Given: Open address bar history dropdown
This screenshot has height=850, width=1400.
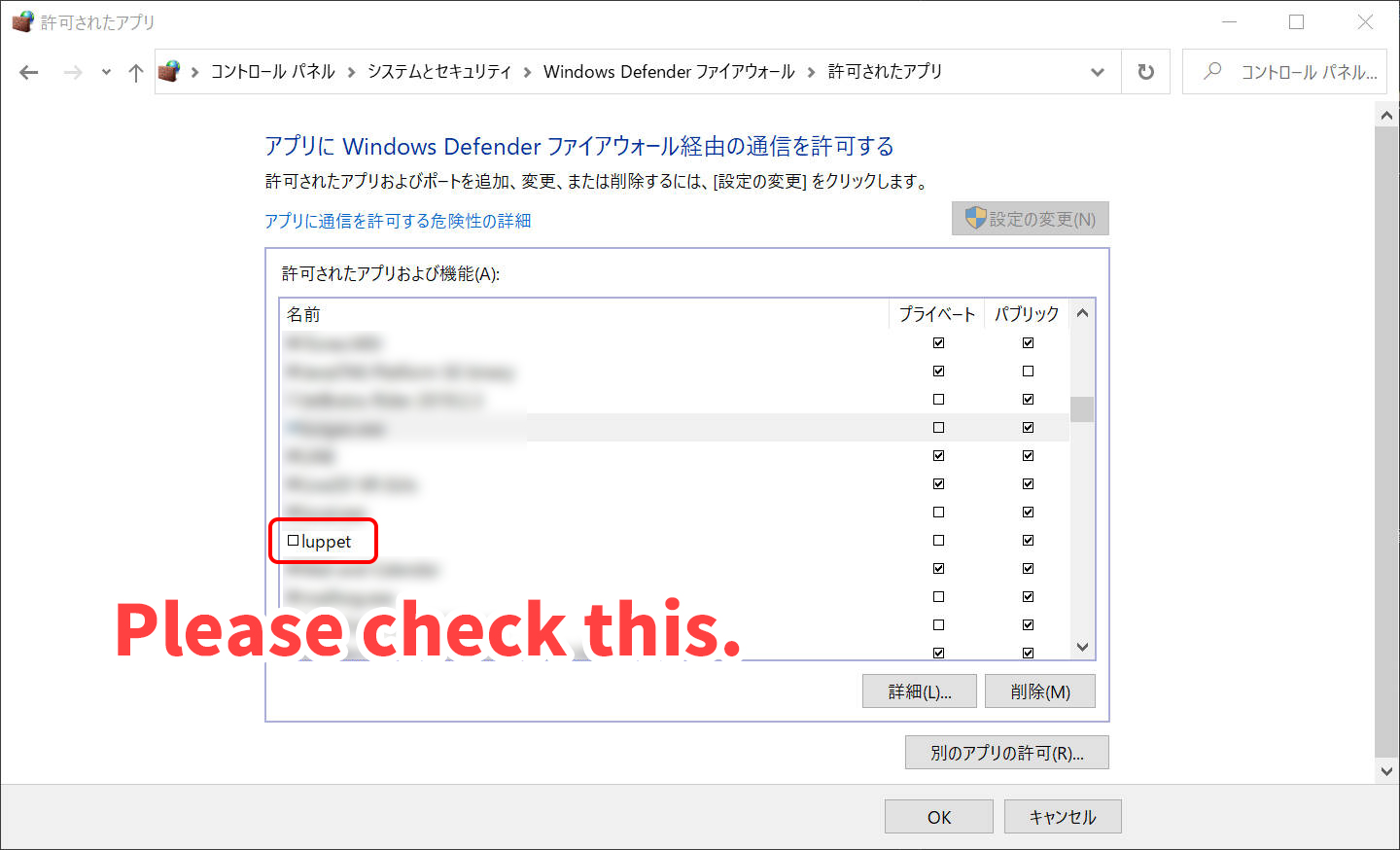Looking at the screenshot, I should [1098, 72].
